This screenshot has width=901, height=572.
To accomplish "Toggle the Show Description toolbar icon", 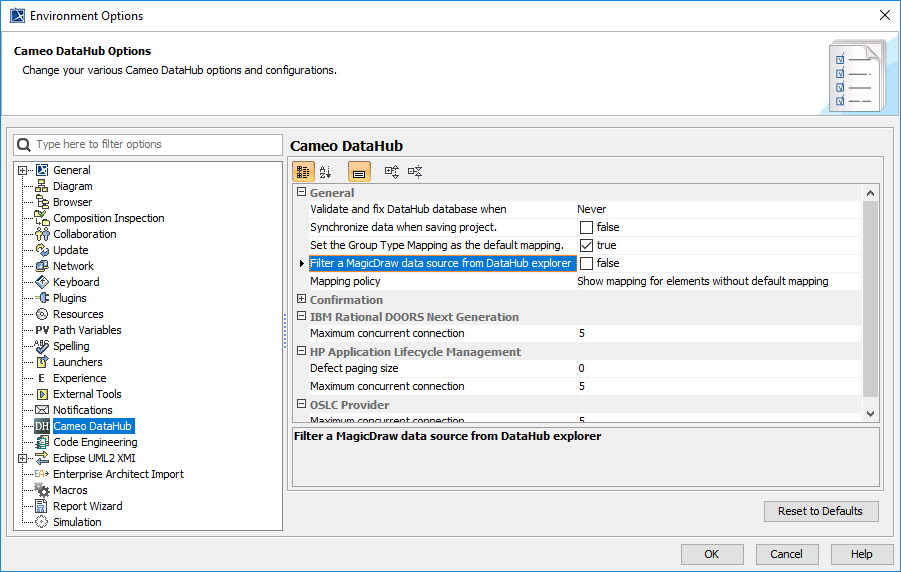I will [x=359, y=172].
